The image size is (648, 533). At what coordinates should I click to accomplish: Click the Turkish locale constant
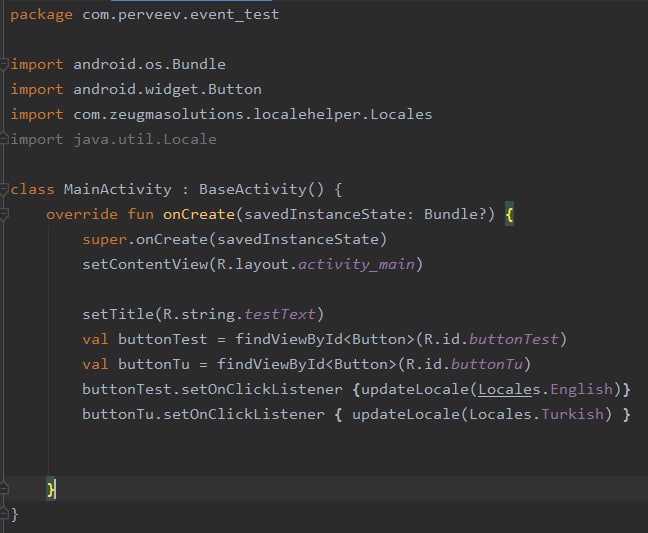tap(572, 414)
